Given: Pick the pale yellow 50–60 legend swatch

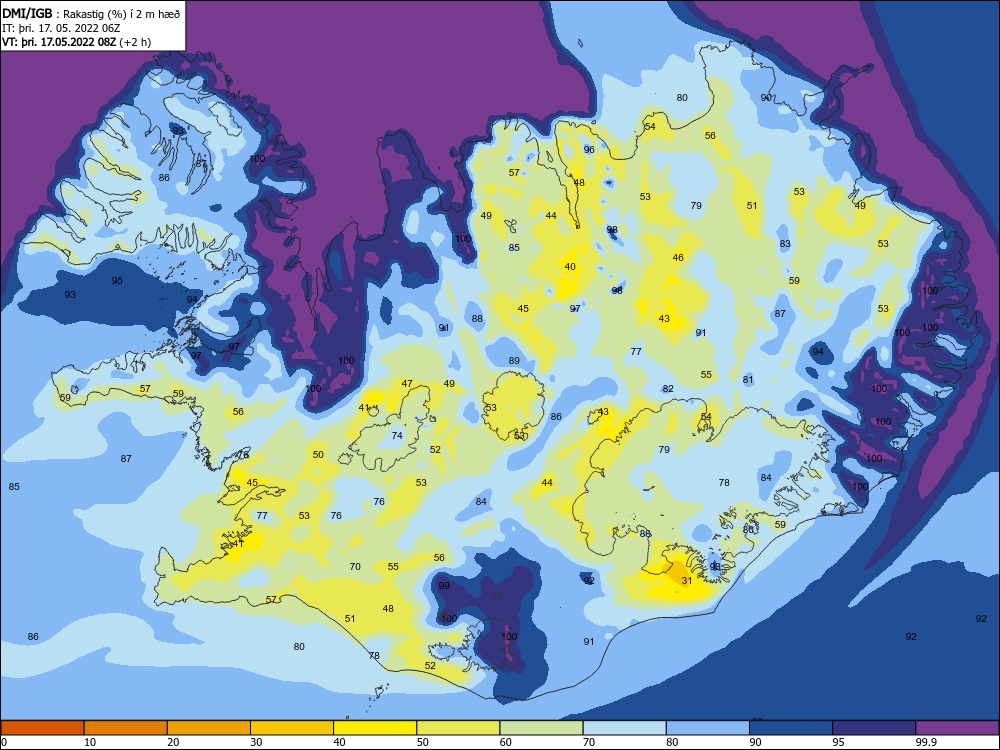Looking at the screenshot, I should pos(459,728).
